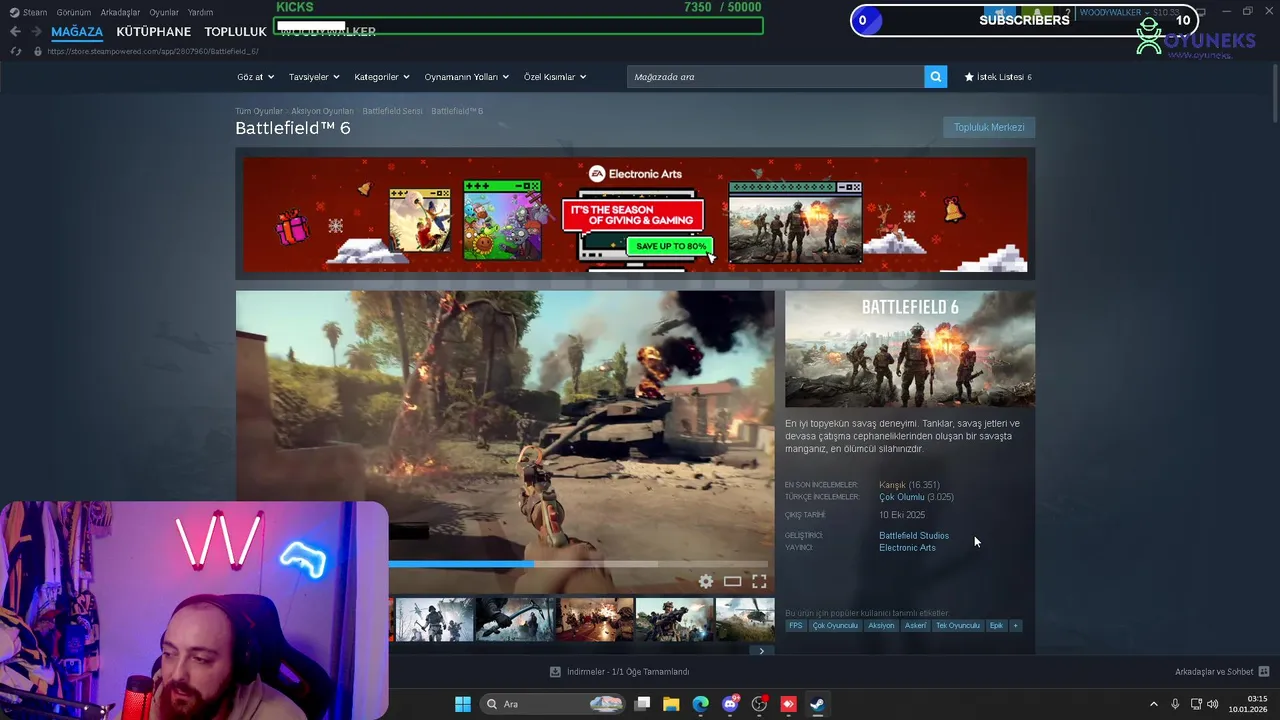1280x720 pixels.
Task: Open the Downloads icon at bottom bar
Action: (555, 672)
